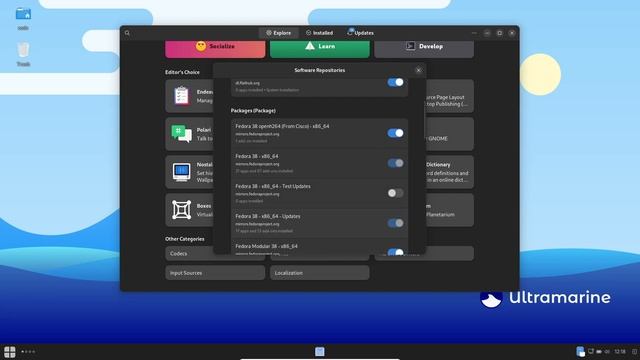Screen dimensions: 640x360
Task: Click the Boxes app icon
Action: click(182, 210)
